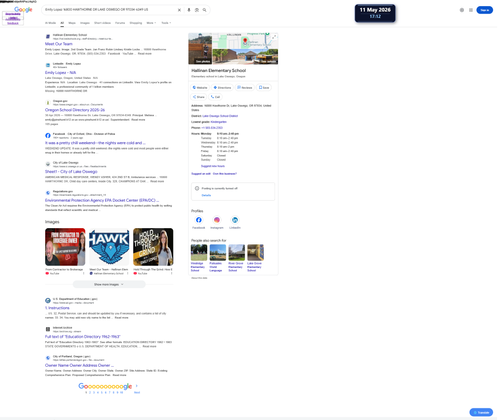Clear the search box with the X icon
This screenshot has width=500, height=420.
tap(179, 10)
